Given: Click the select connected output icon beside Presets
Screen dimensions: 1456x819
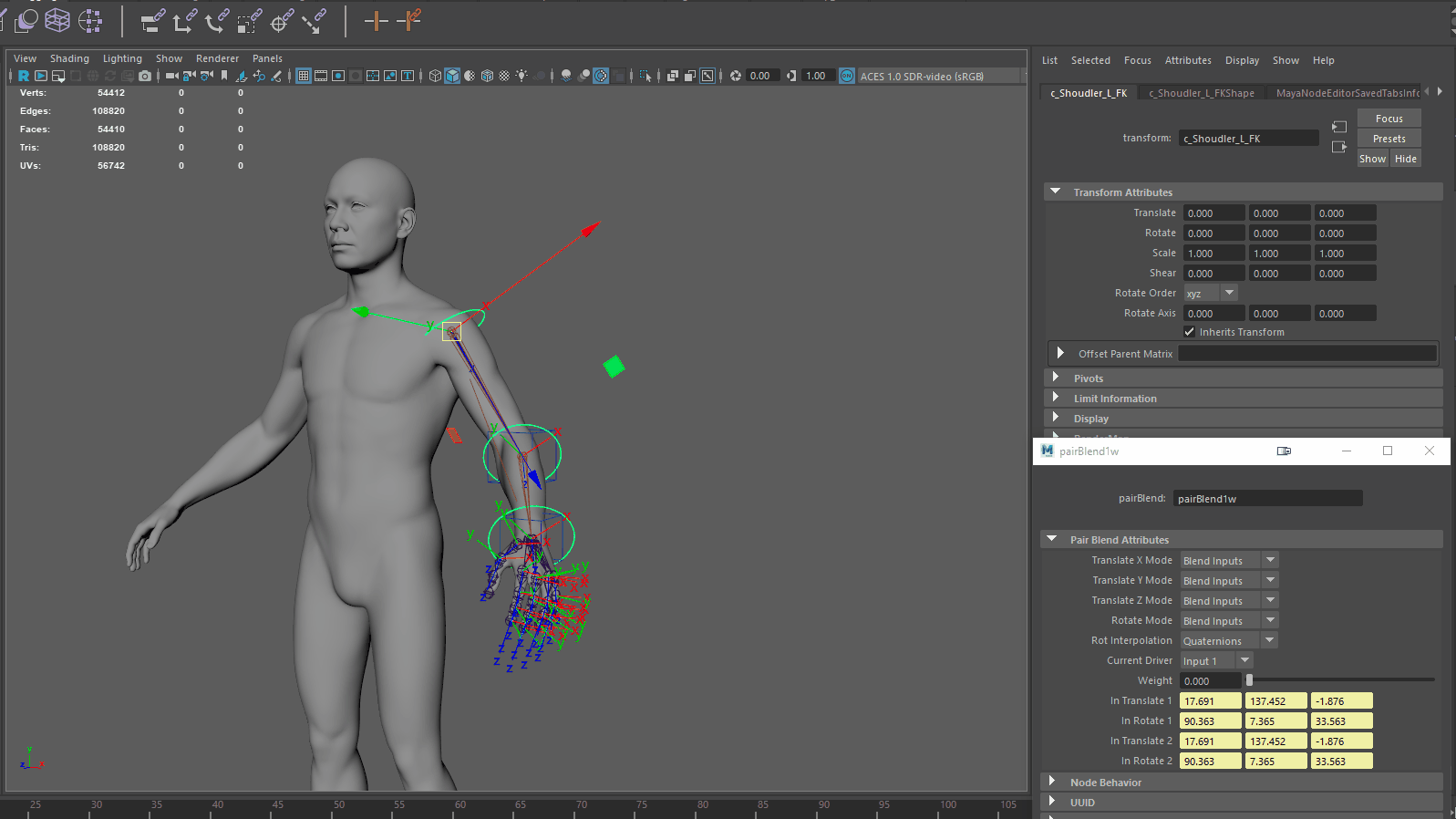Looking at the screenshot, I should coord(1339,146).
